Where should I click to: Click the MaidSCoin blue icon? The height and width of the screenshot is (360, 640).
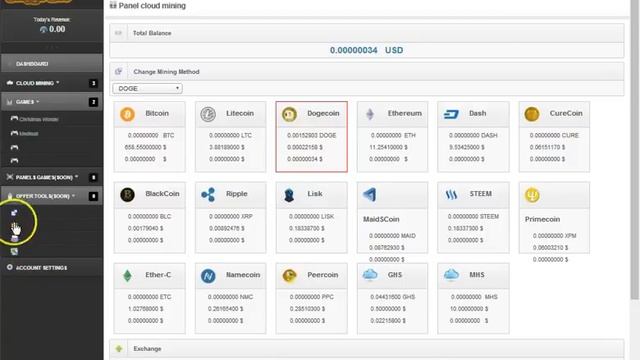click(x=369, y=194)
